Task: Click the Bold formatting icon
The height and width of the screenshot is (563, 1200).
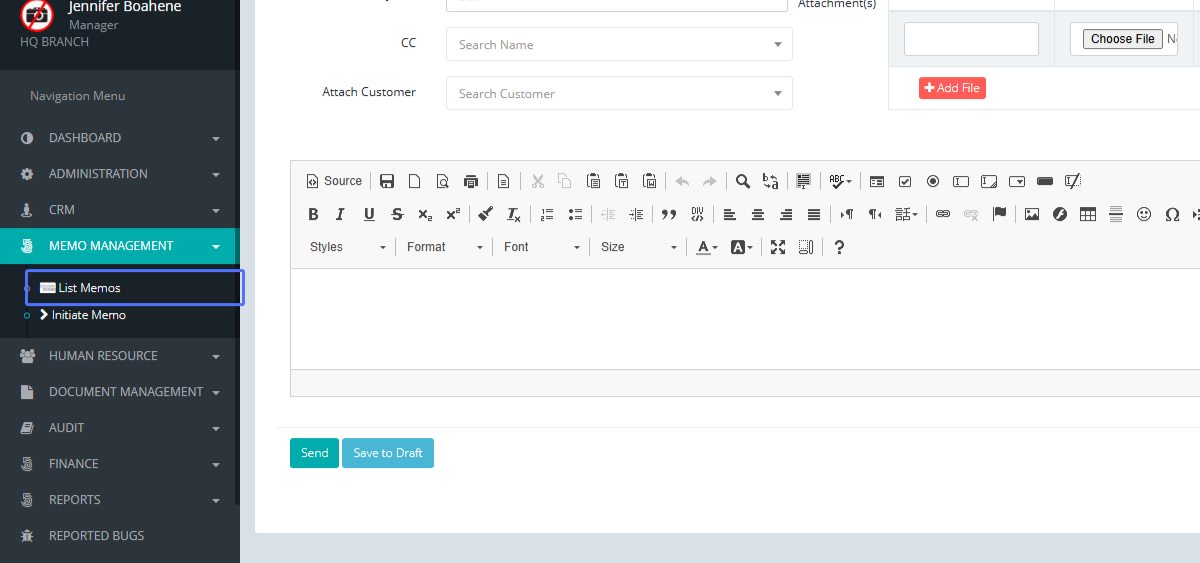Action: 313,214
